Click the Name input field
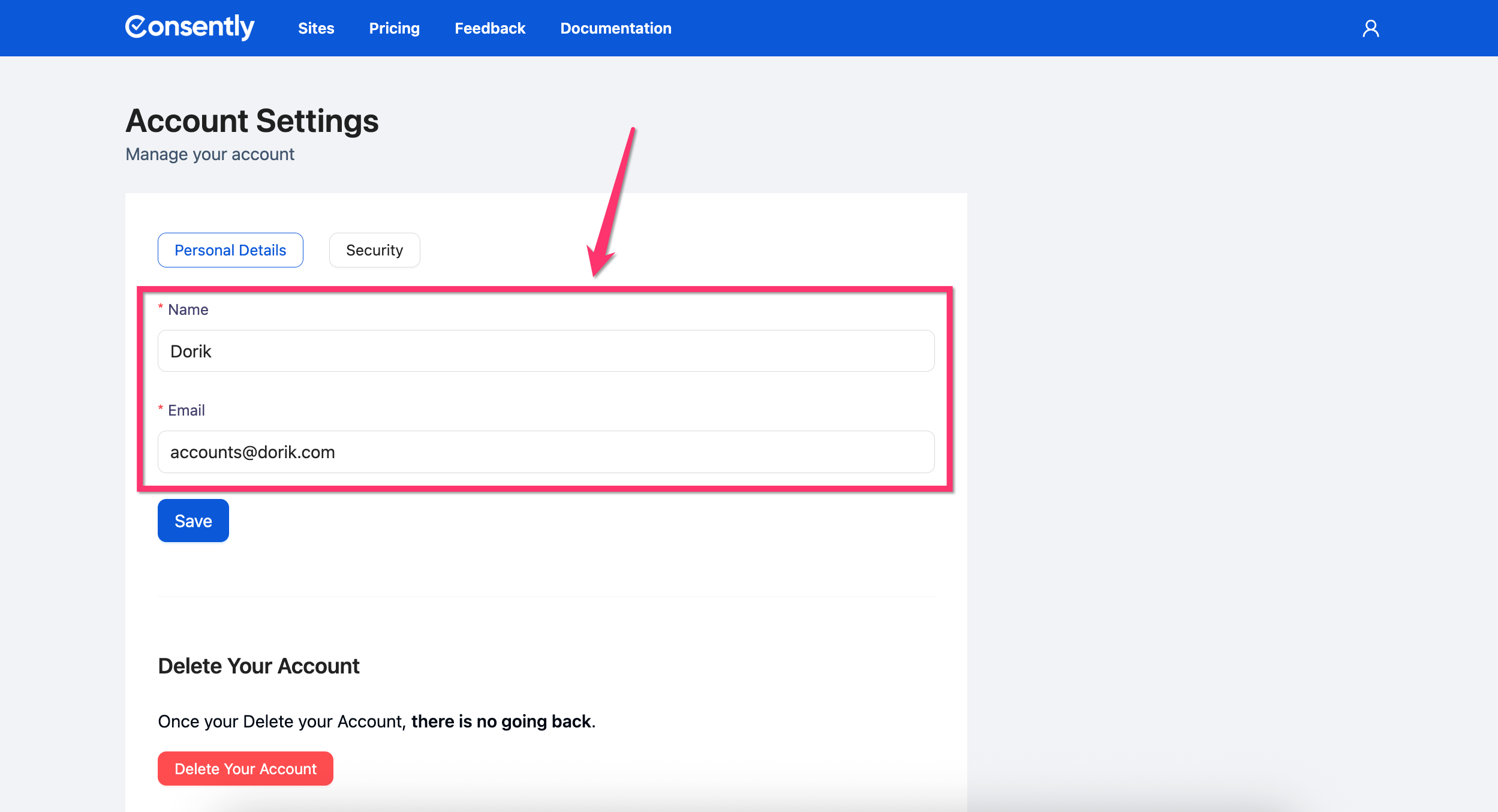The width and height of the screenshot is (1498, 812). [546, 351]
